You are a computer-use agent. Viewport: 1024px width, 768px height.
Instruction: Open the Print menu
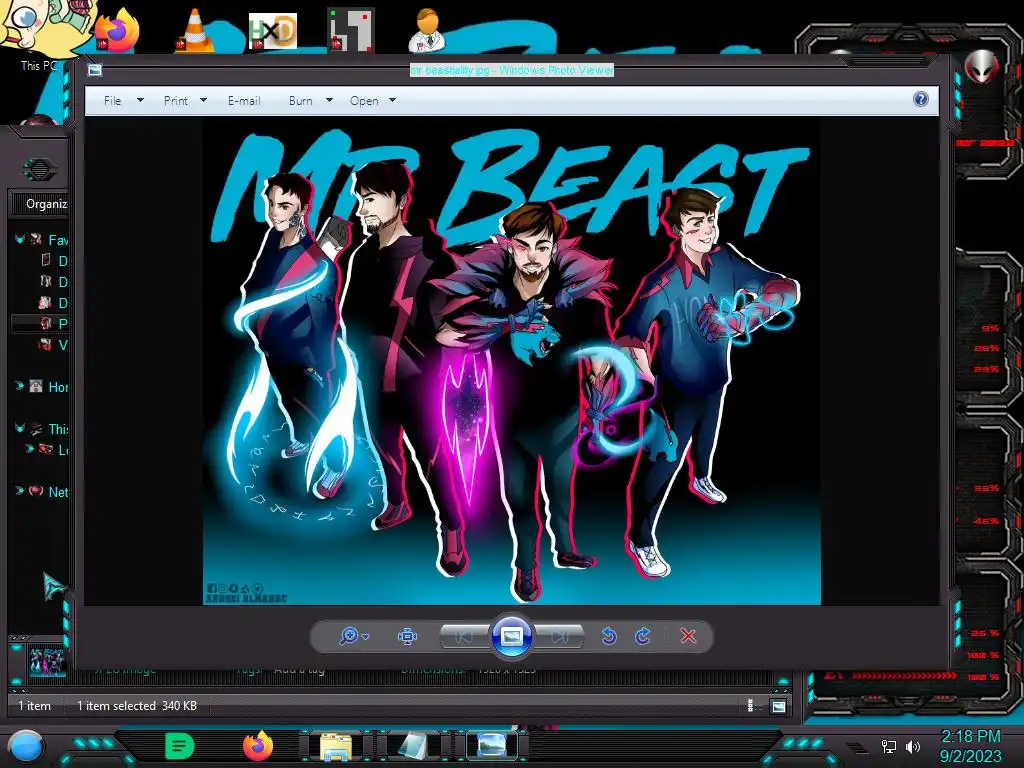pos(176,101)
